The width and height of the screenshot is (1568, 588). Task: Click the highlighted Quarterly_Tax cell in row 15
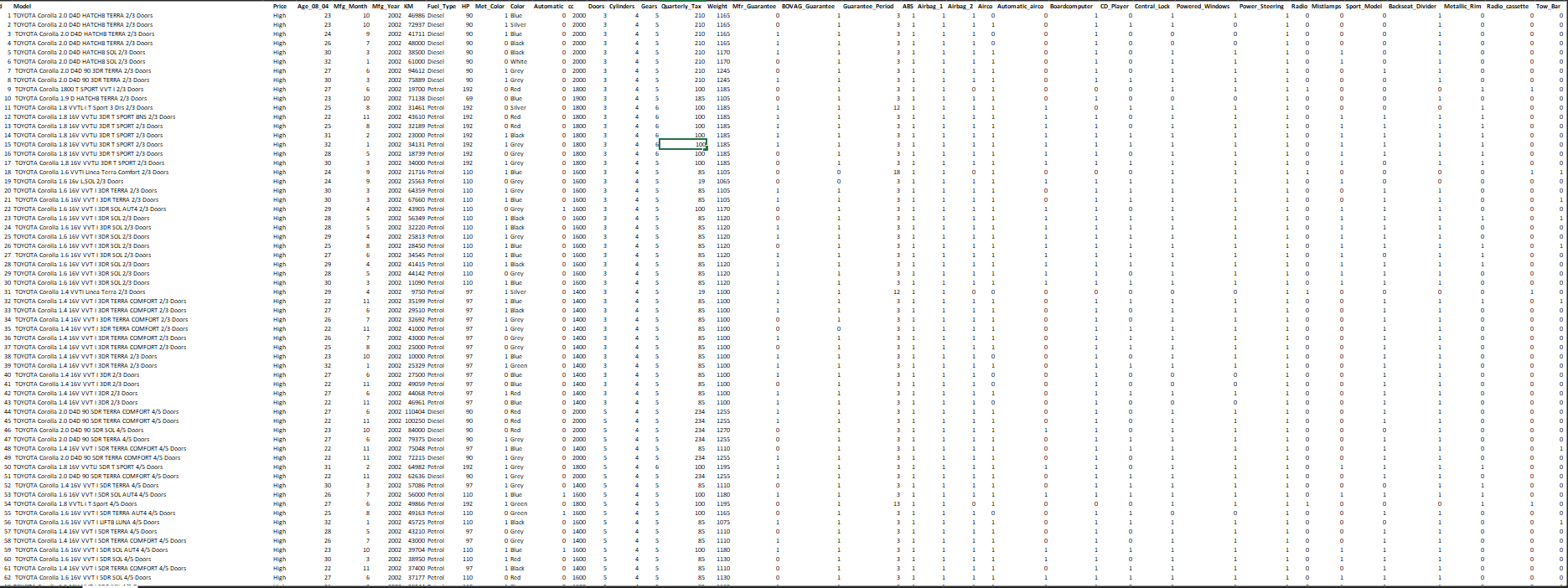683,144
